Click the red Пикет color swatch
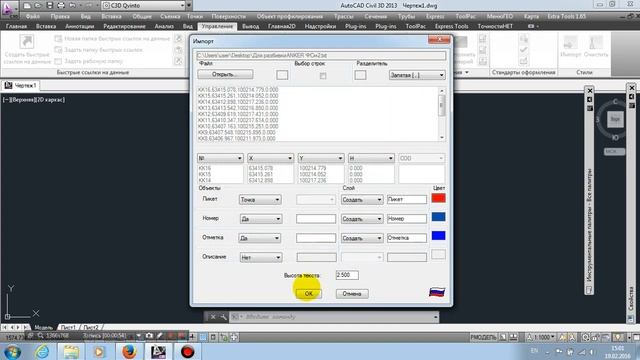 coord(438,198)
